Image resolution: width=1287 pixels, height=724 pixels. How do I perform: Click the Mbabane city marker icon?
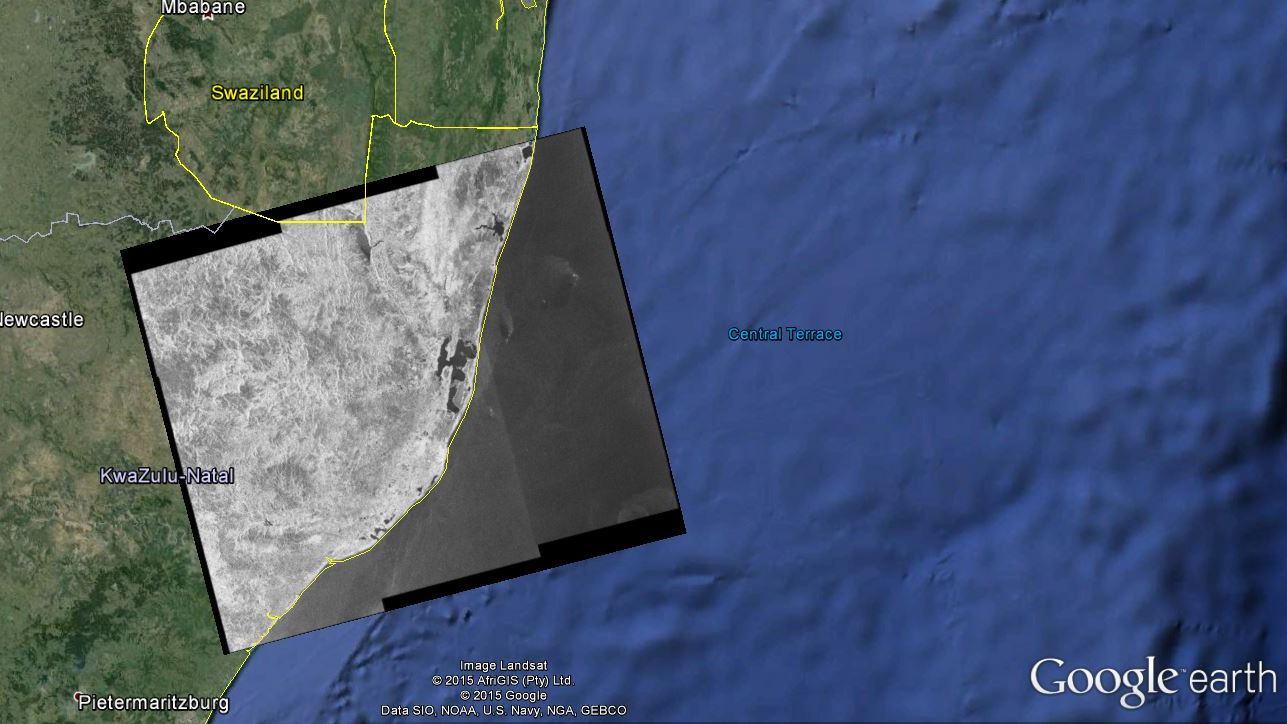pos(207,17)
